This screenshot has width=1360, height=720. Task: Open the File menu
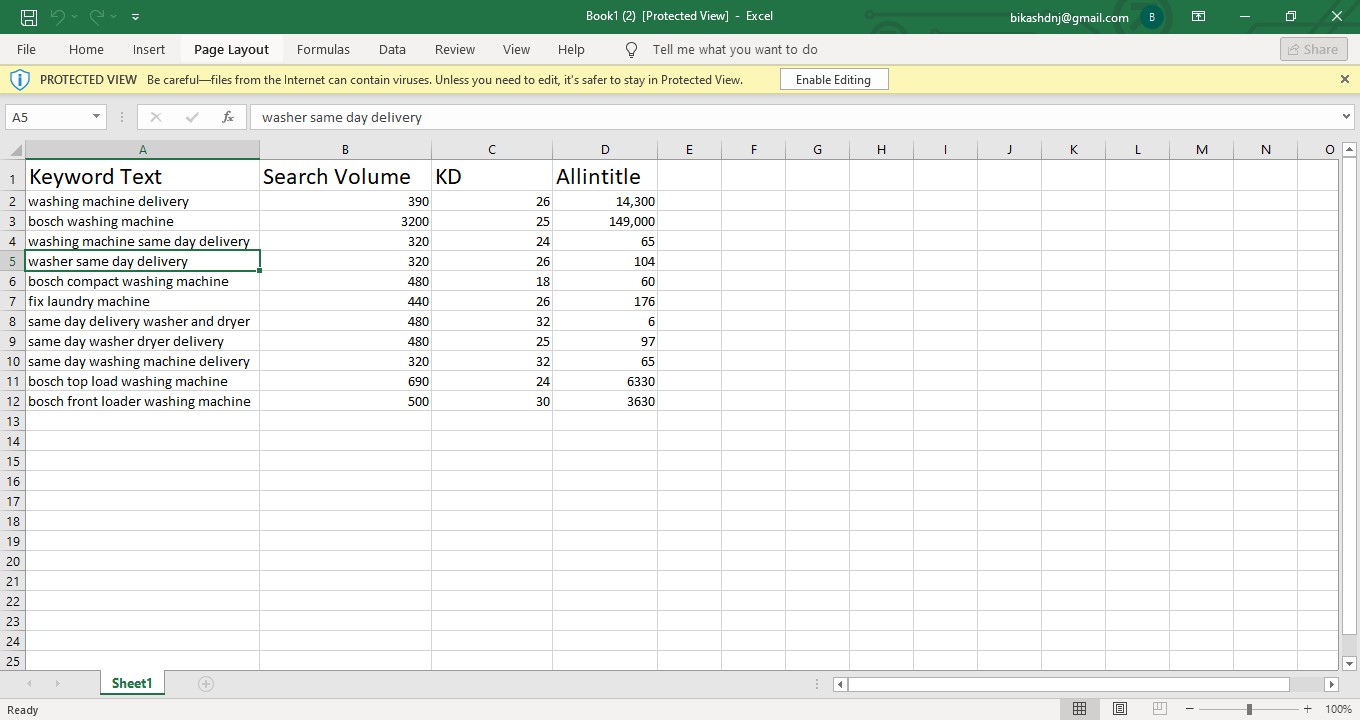pyautogui.click(x=27, y=49)
